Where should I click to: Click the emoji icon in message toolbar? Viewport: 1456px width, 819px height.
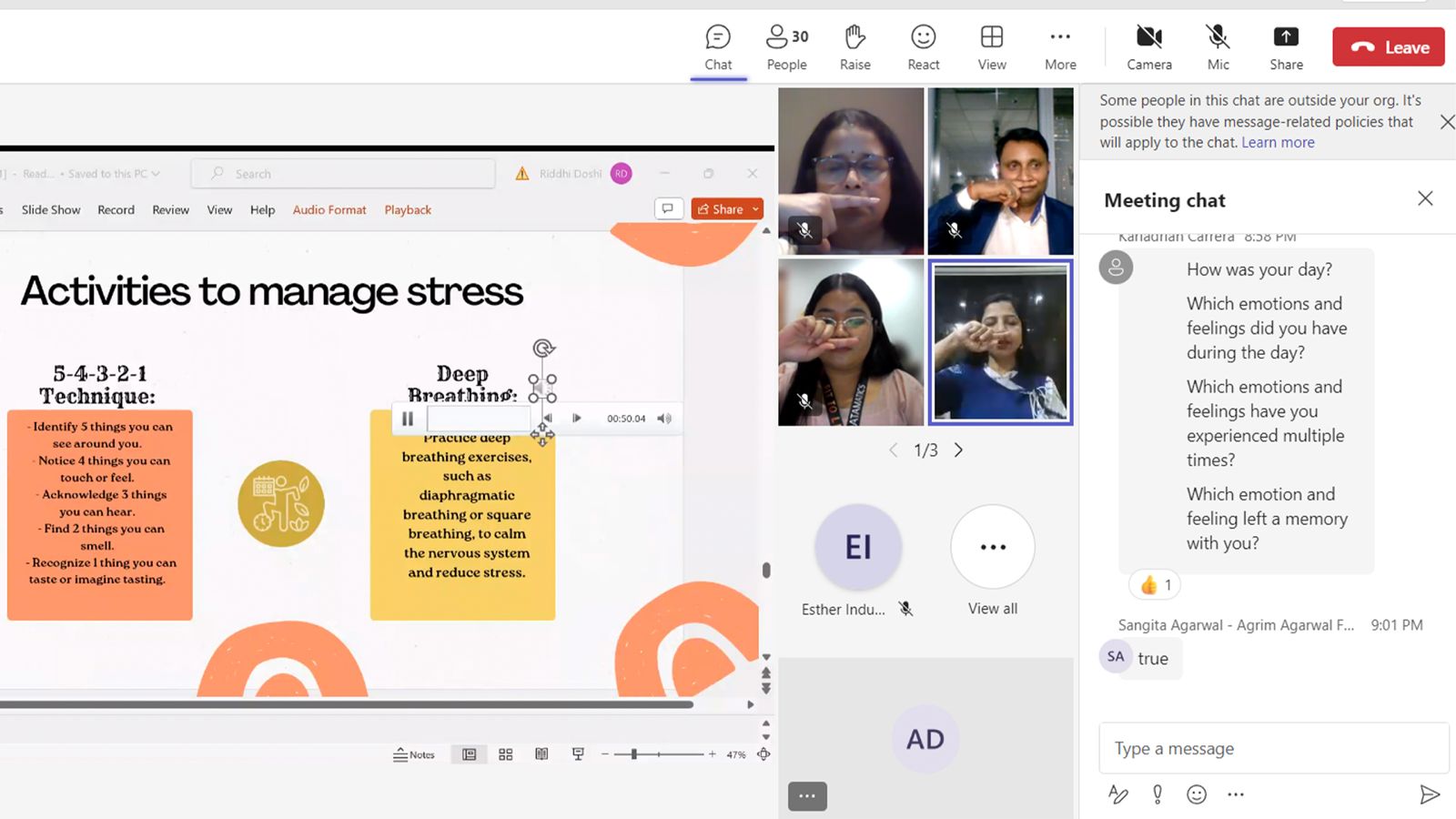[1197, 794]
